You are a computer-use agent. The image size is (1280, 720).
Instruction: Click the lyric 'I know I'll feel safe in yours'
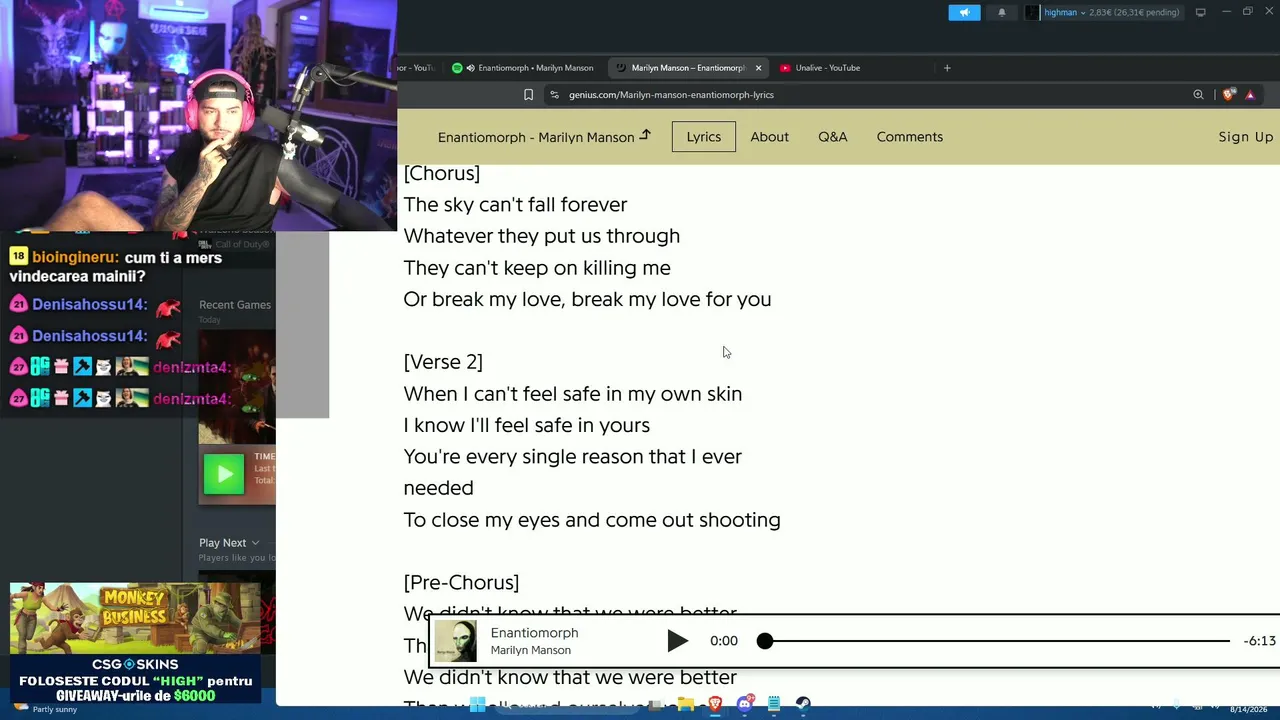point(527,425)
